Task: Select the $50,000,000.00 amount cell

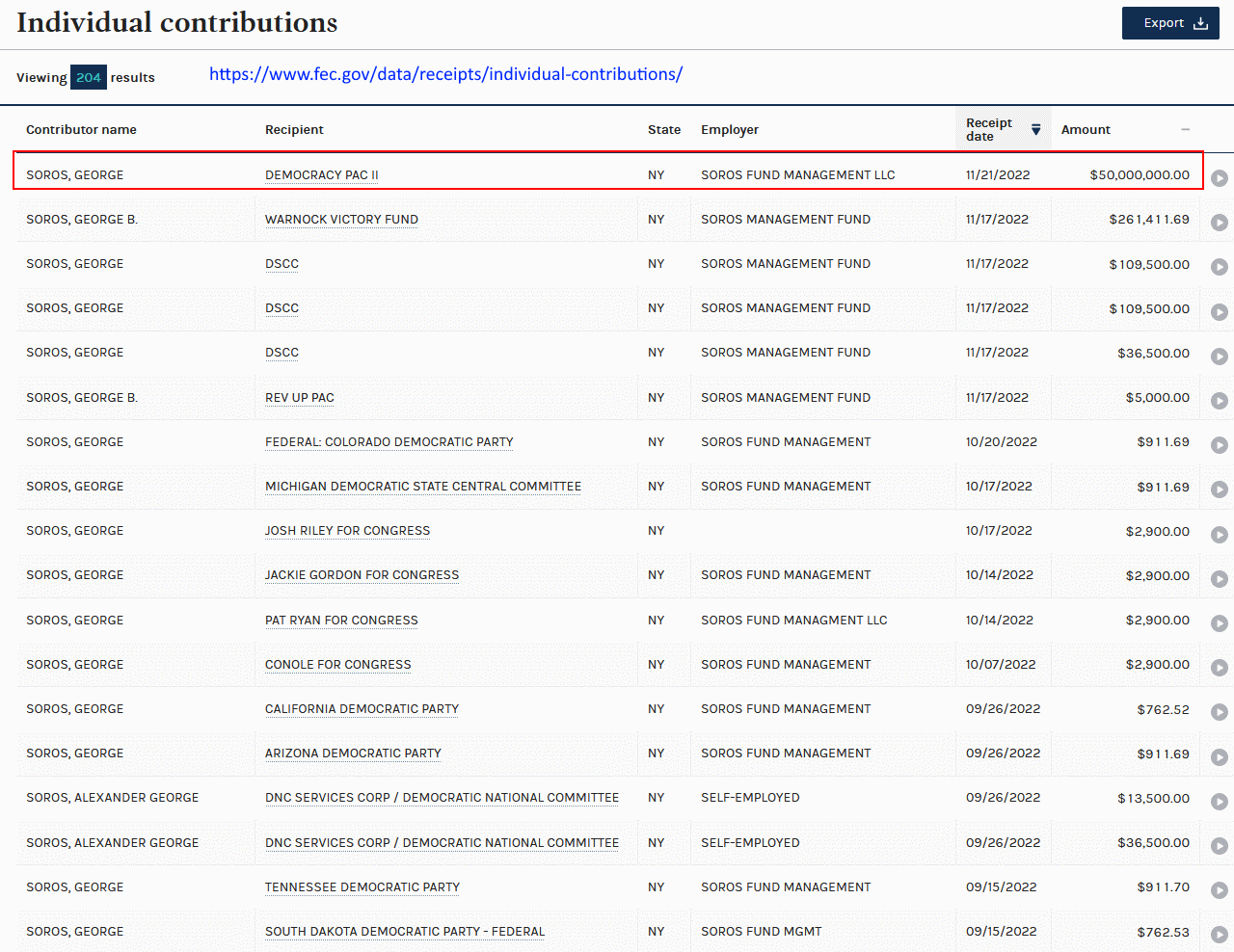Action: pyautogui.click(x=1140, y=175)
